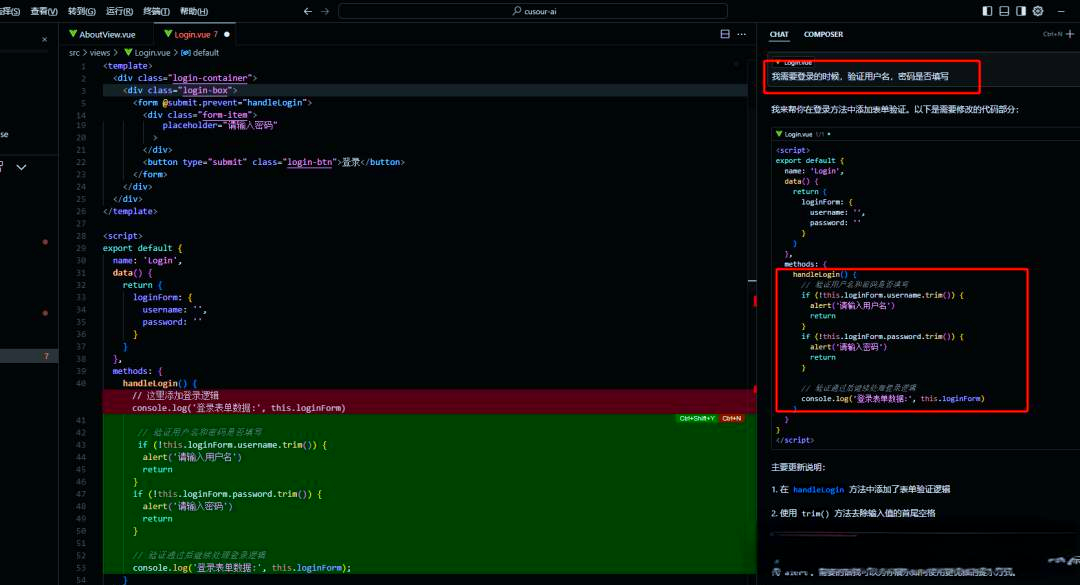The height and width of the screenshot is (585, 1080).
Task: Click the back navigation arrow in title bar
Action: 308,11
